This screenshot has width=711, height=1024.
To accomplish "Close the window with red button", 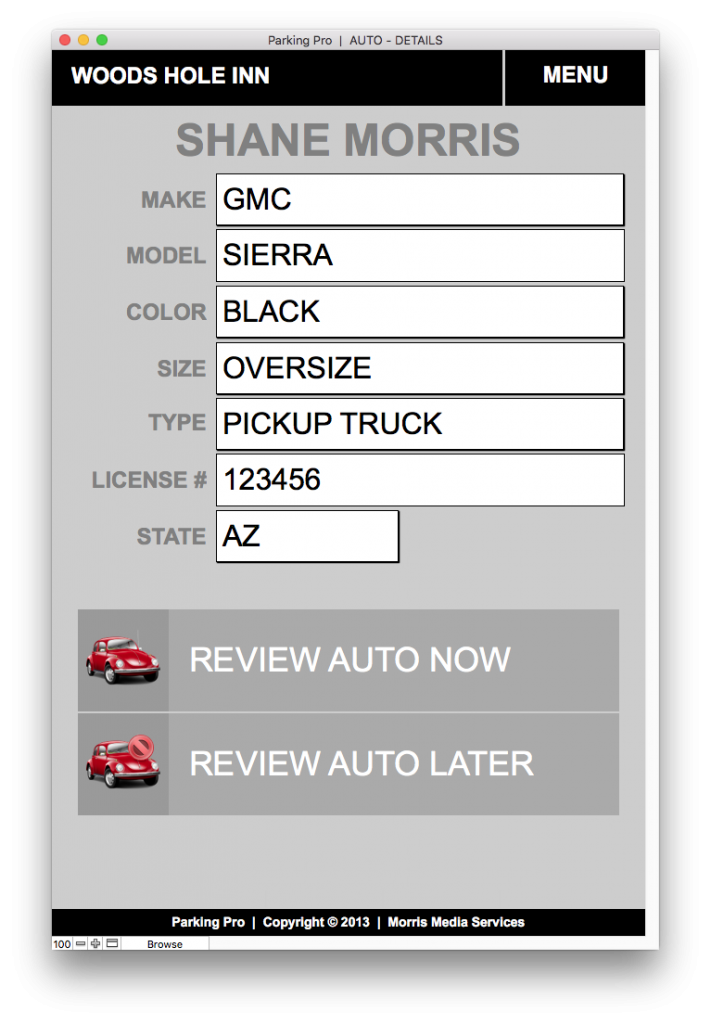I will [x=65, y=40].
